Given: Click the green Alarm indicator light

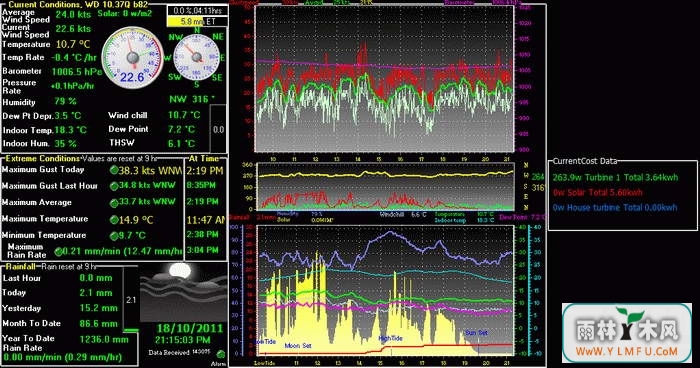Looking at the screenshot, I should 221,355.
